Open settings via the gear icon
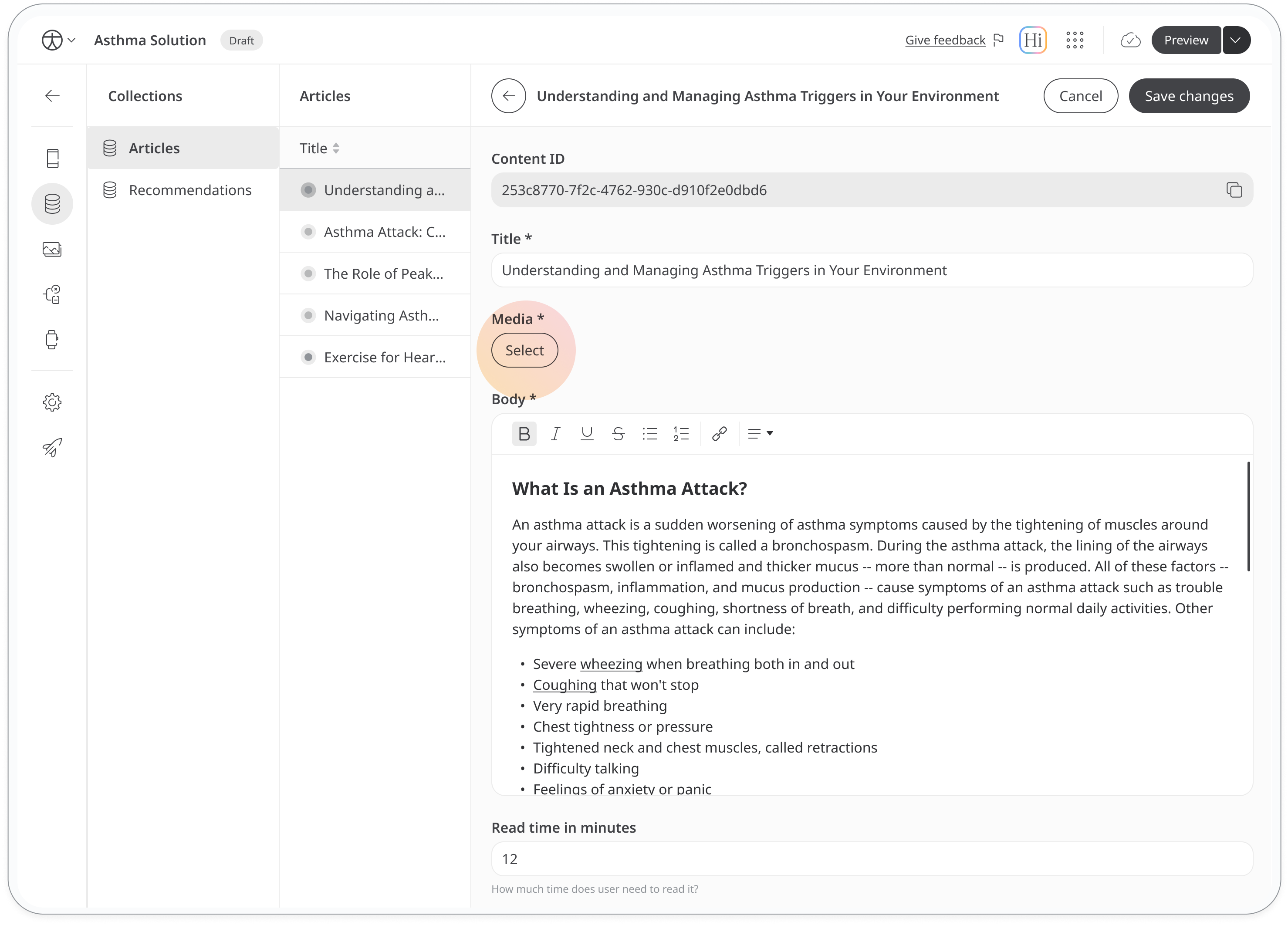1288x925 pixels. [x=52, y=402]
